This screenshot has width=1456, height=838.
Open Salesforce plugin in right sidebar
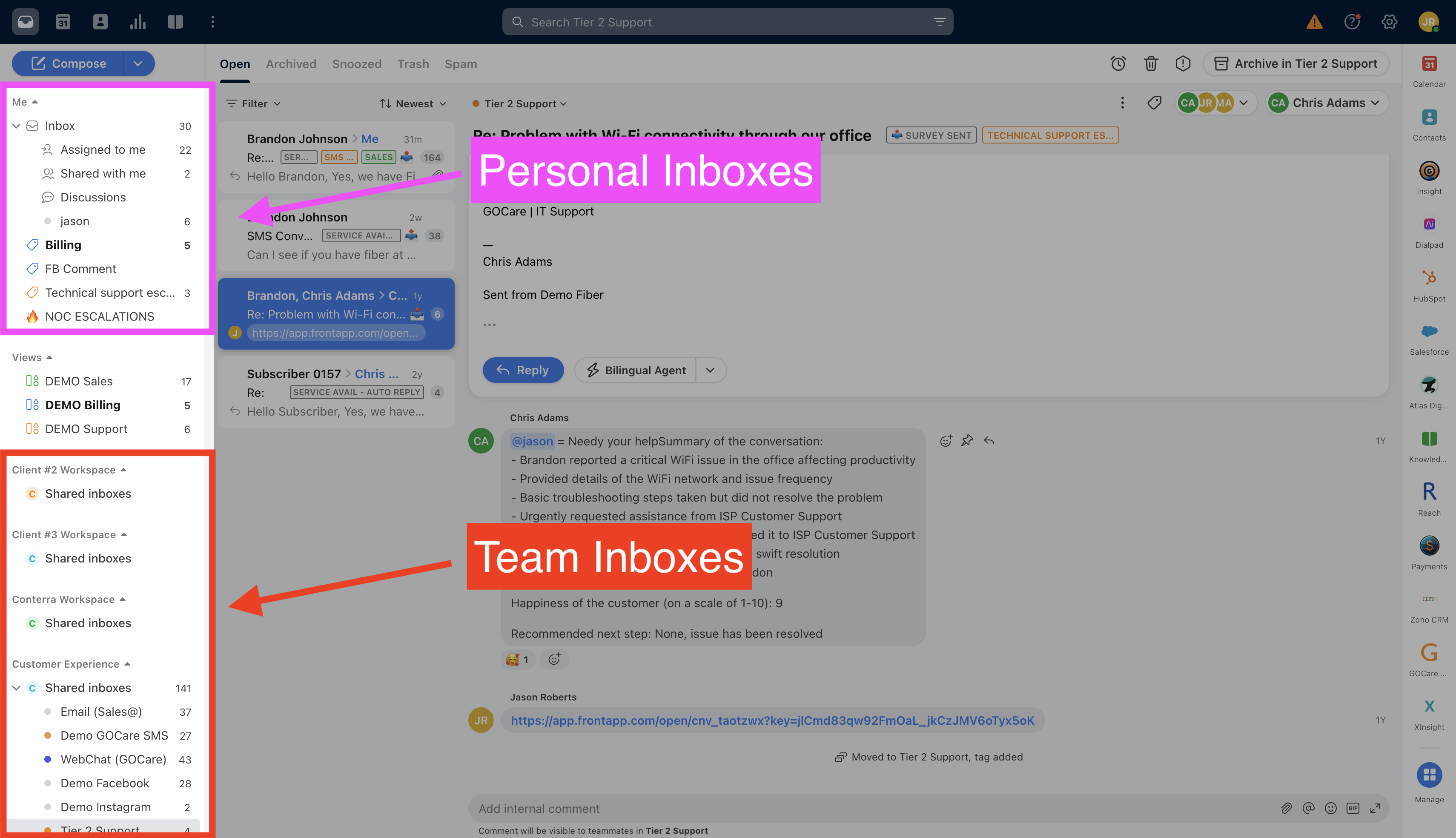click(1429, 339)
